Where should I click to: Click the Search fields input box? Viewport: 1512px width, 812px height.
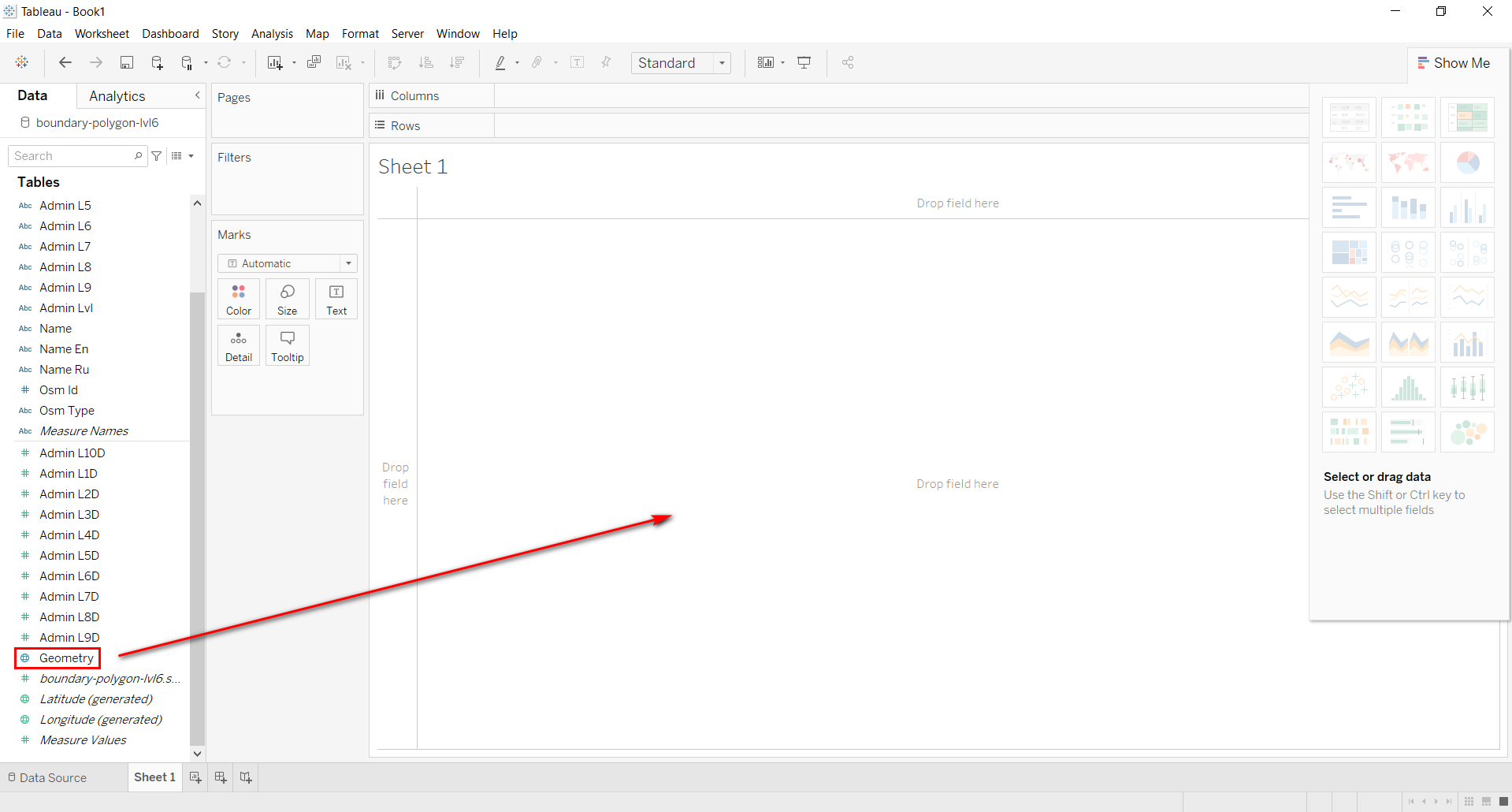[72, 156]
